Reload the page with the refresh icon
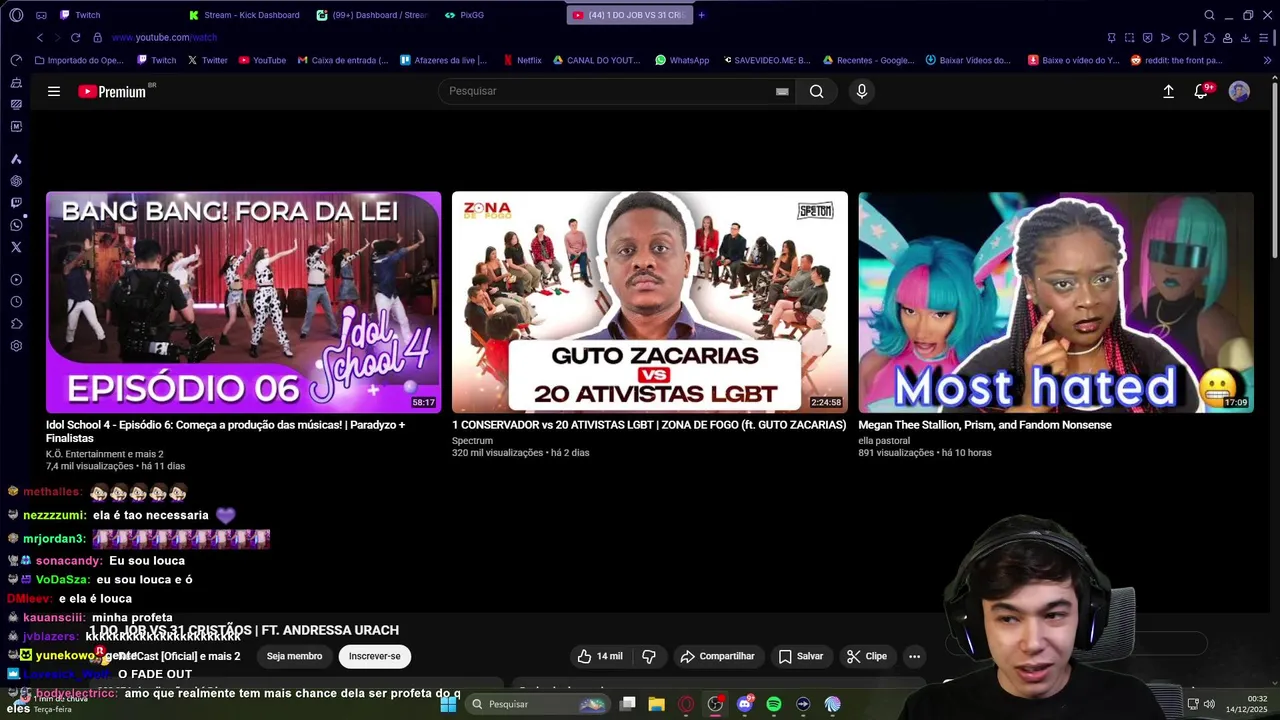The image size is (1280, 720). point(75,37)
